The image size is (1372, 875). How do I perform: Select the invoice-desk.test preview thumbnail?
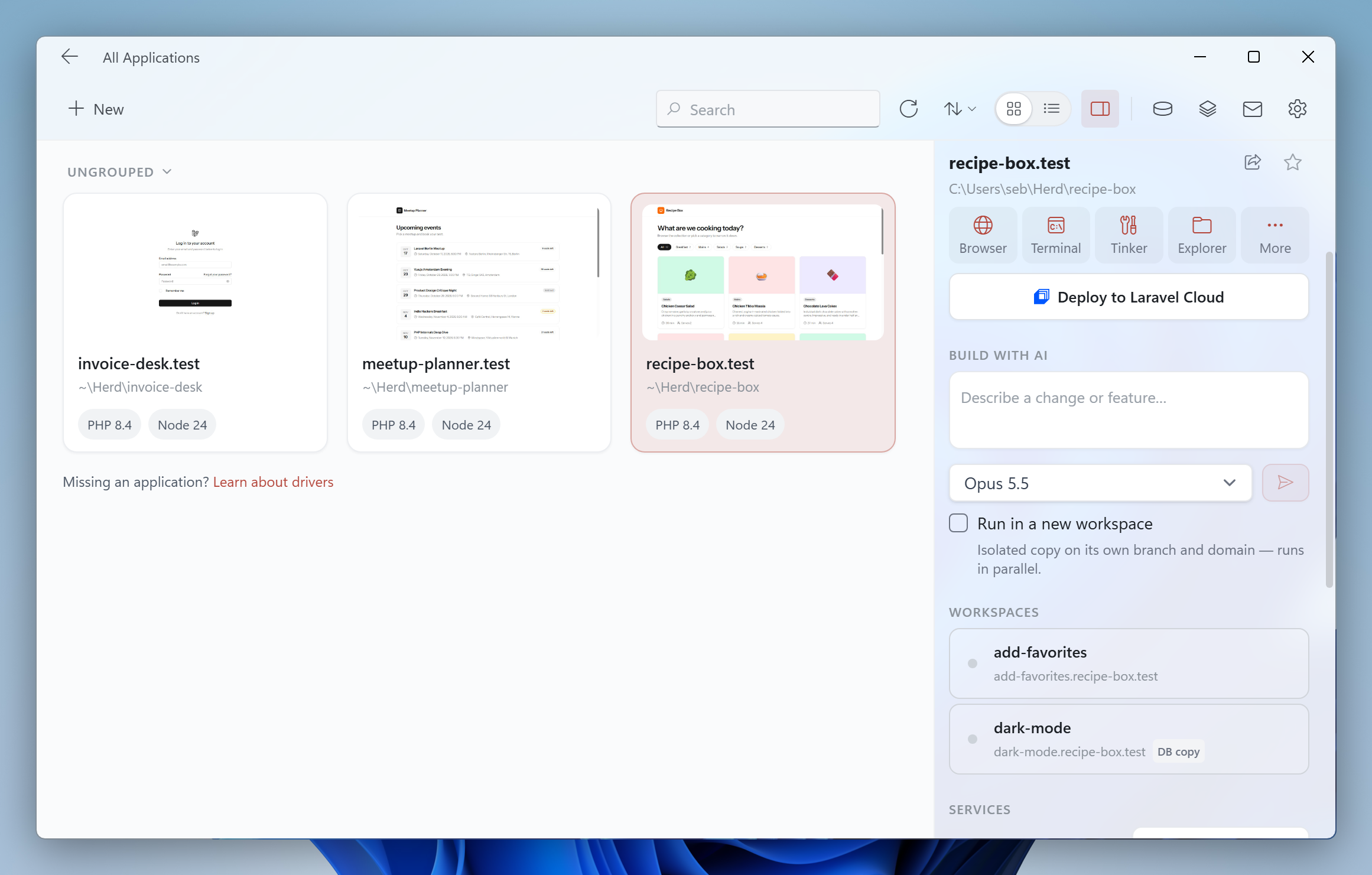195,272
